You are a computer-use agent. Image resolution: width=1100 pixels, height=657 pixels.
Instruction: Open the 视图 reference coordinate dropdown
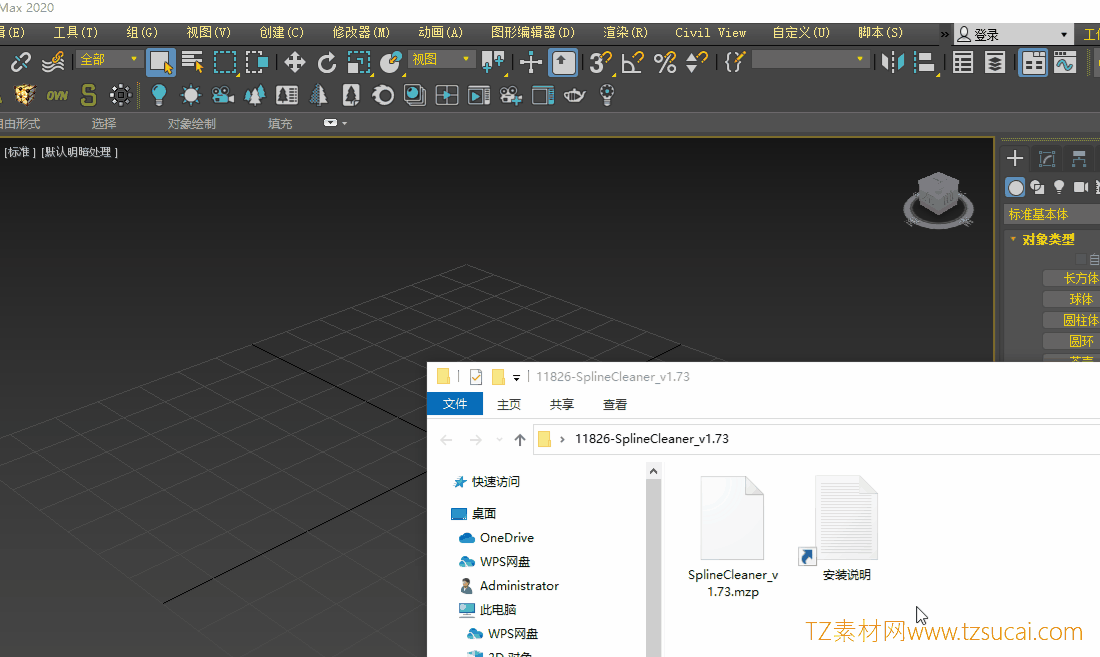tap(441, 60)
